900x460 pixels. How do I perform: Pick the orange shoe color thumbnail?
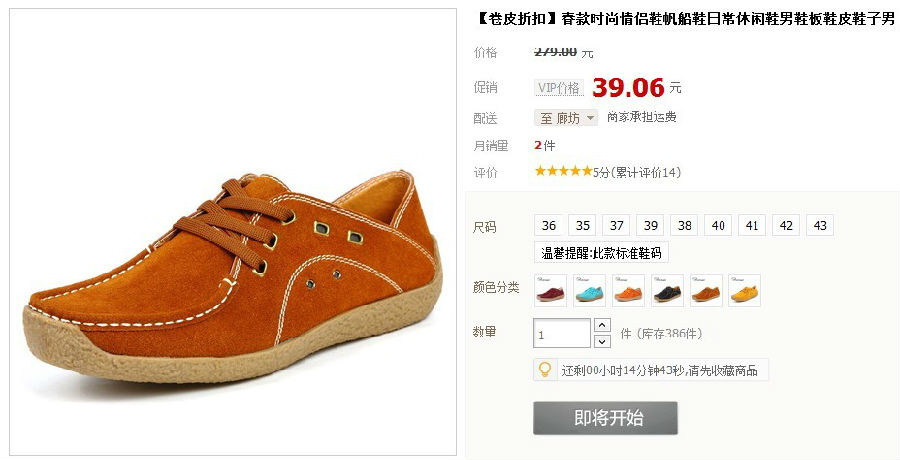coord(628,290)
